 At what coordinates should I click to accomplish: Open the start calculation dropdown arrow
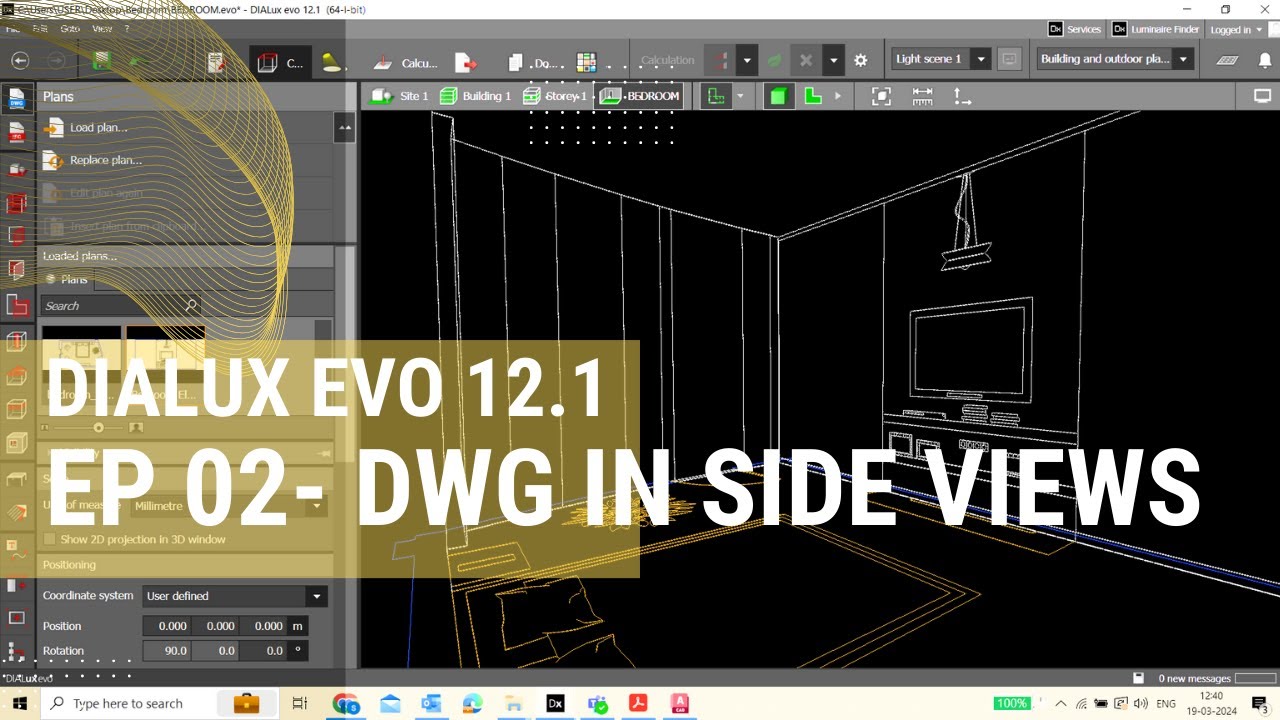[x=747, y=60]
